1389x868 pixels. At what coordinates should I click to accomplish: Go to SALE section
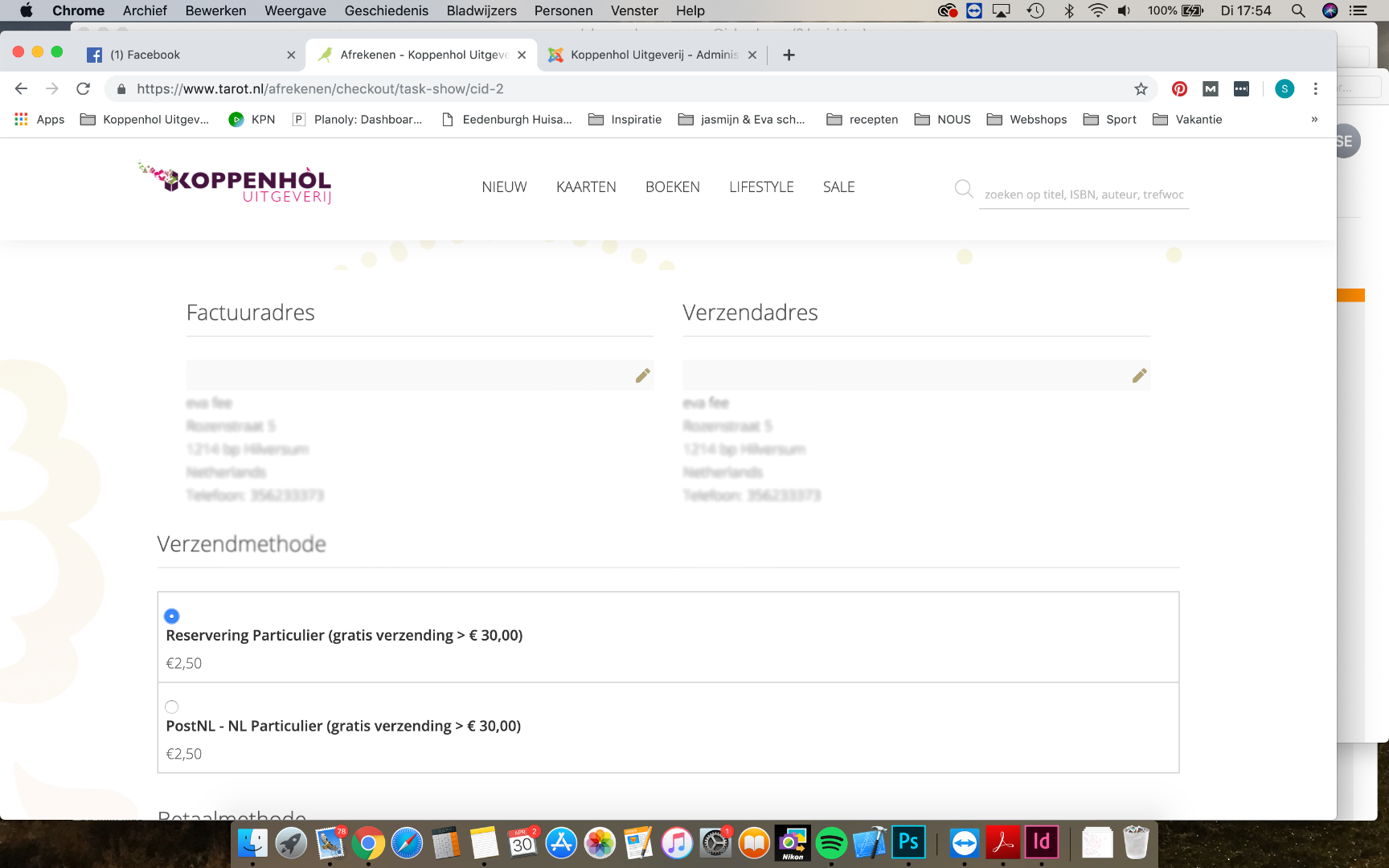[x=838, y=187]
